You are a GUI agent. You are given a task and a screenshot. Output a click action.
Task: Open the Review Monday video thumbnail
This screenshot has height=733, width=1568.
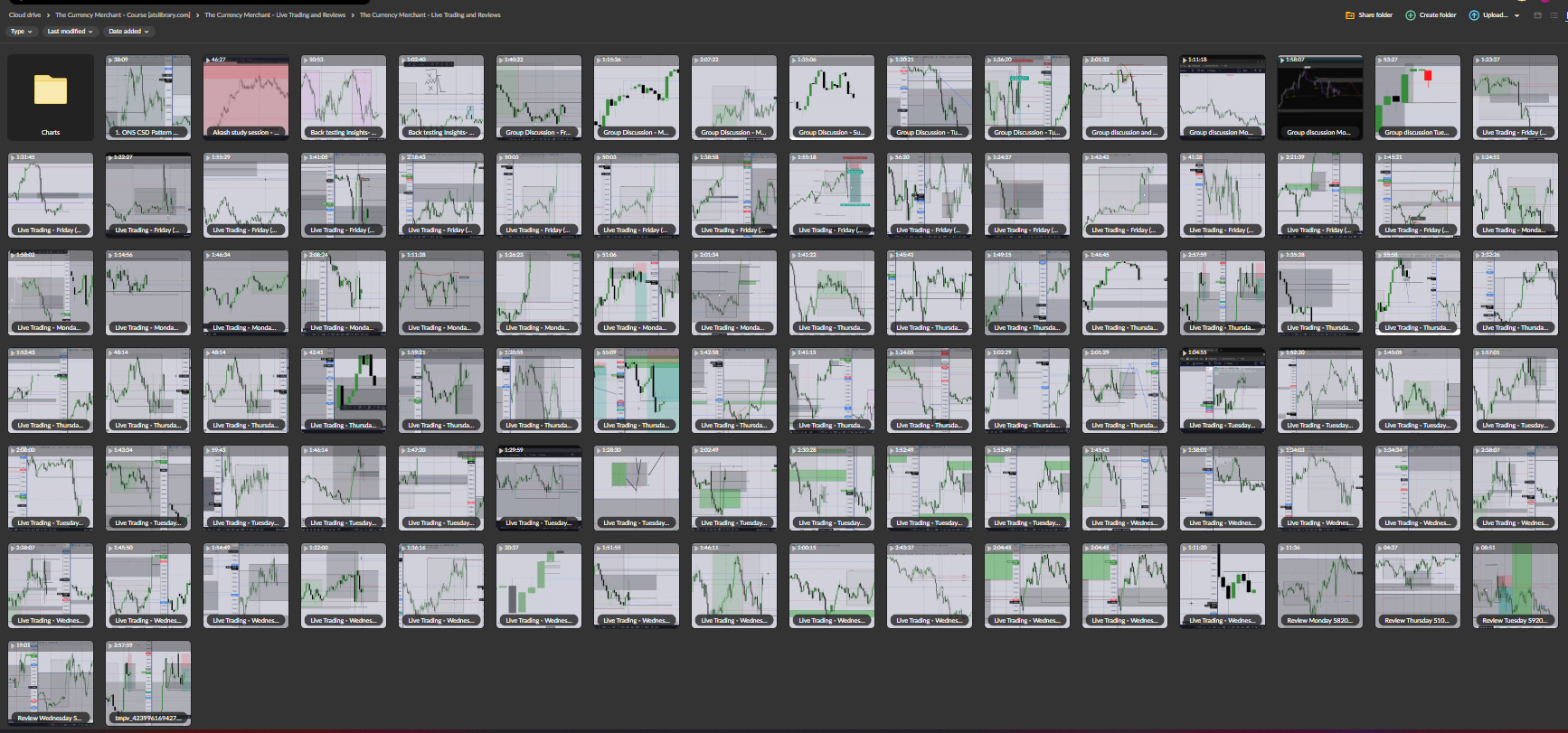point(1319,585)
